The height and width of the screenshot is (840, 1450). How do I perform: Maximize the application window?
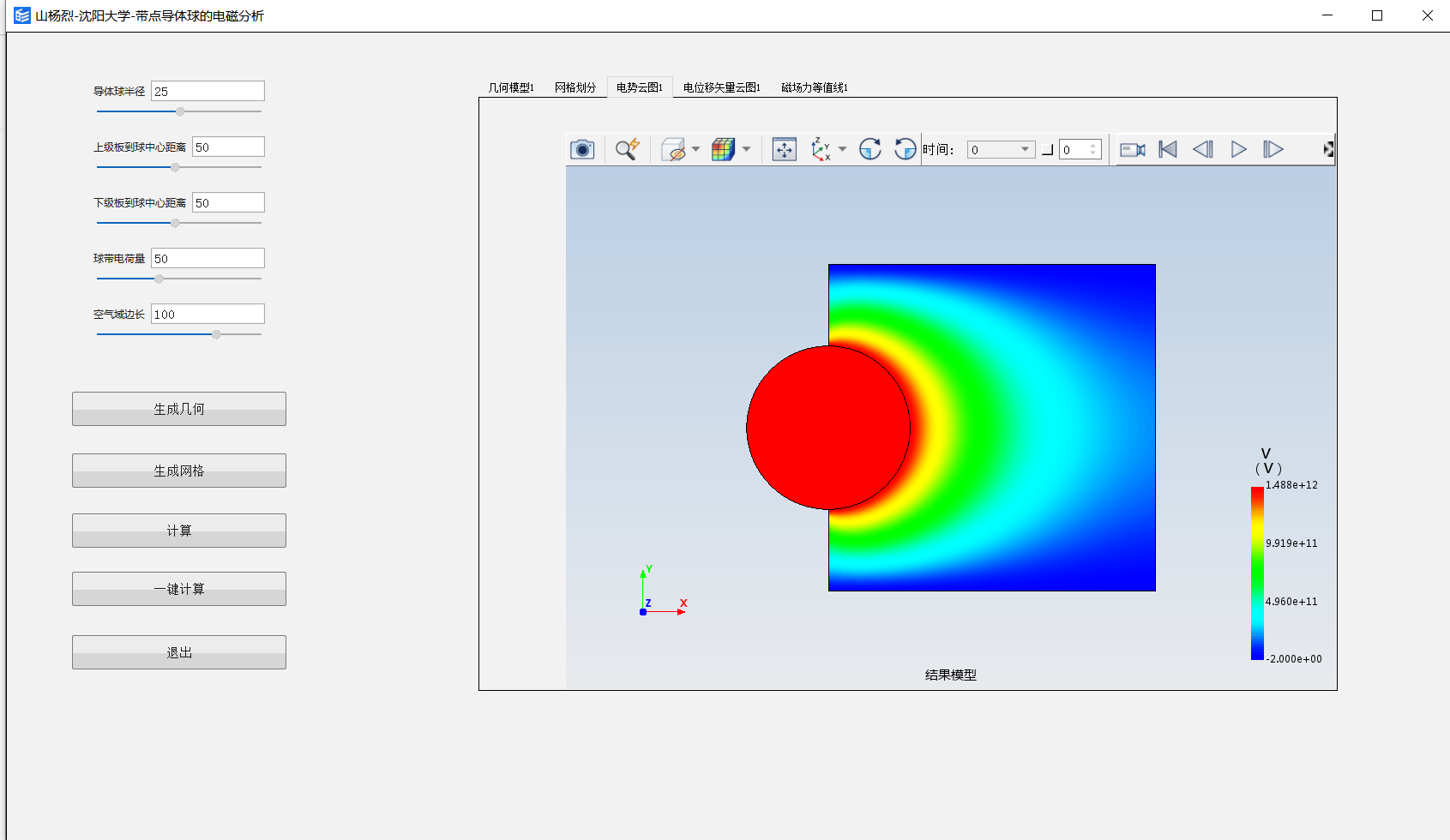tap(1377, 15)
